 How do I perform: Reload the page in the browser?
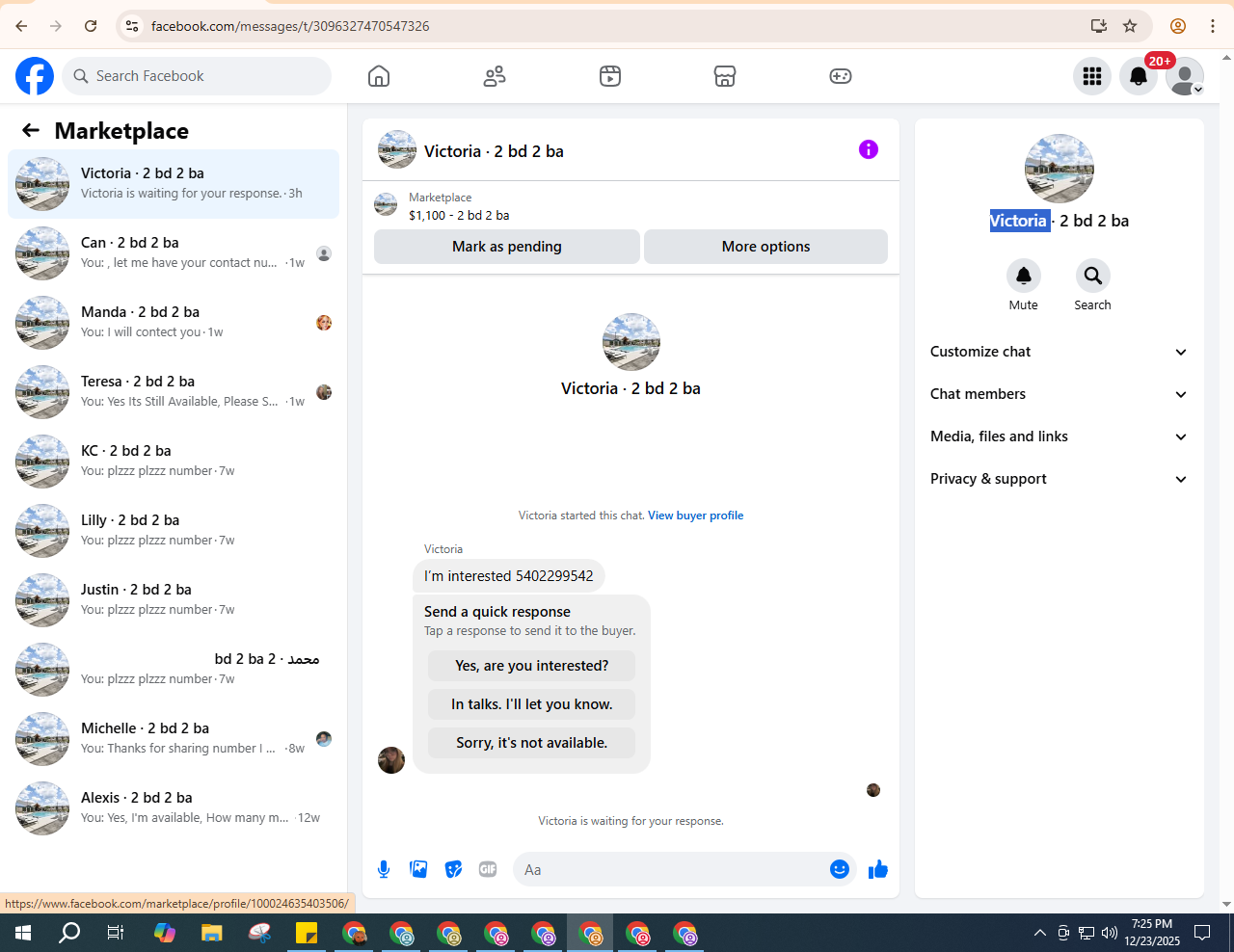(91, 26)
